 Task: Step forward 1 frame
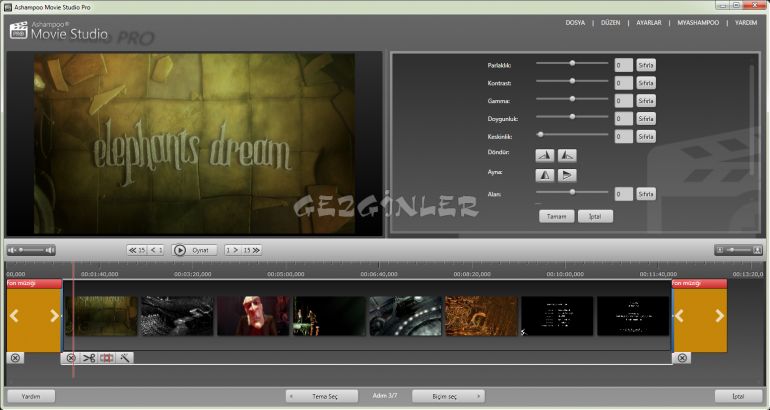(232, 250)
